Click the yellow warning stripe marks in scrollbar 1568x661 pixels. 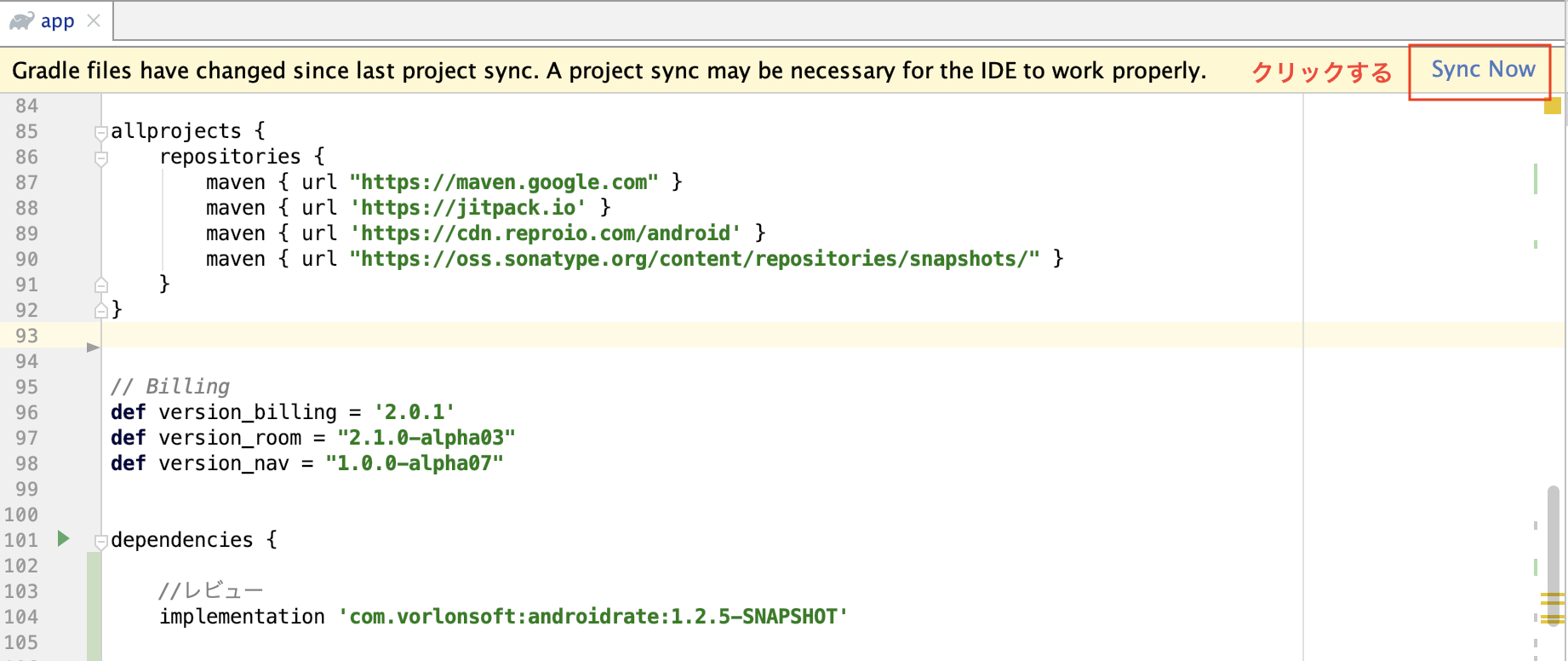1553,608
